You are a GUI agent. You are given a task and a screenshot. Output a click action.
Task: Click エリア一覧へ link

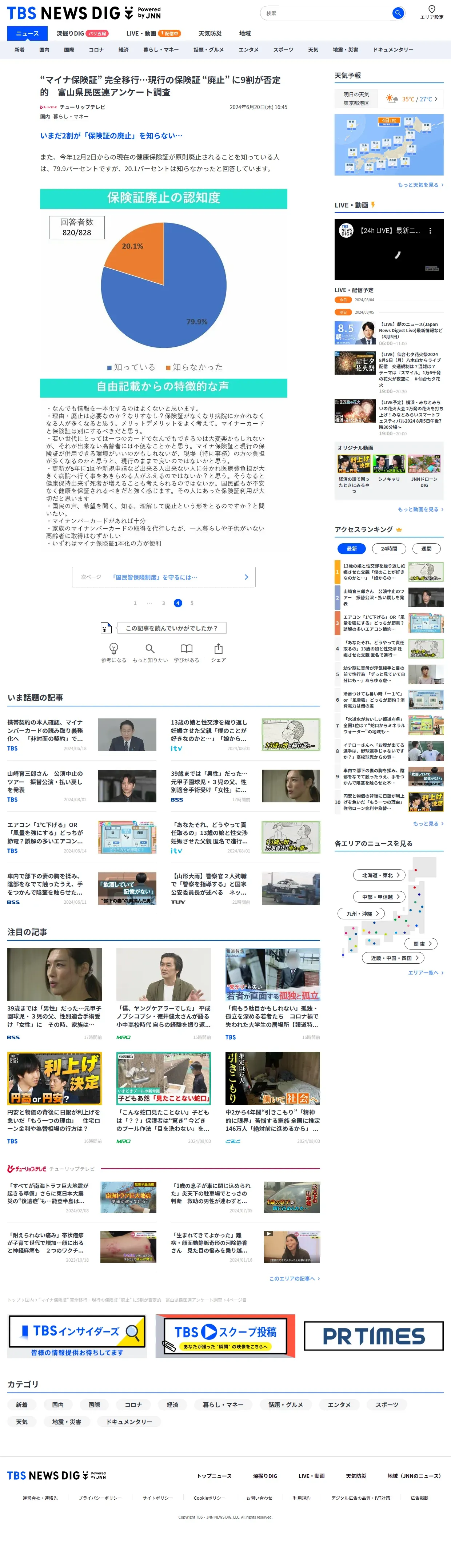[x=426, y=973]
